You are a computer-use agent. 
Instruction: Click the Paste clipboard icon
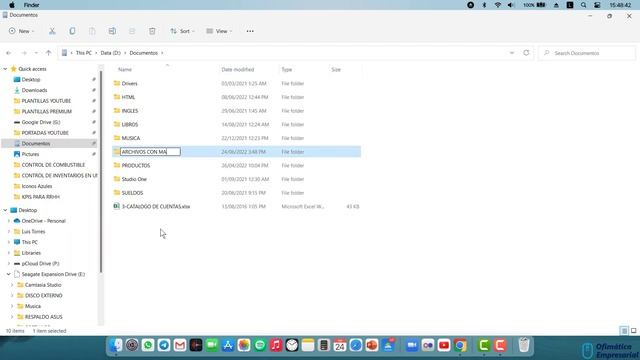pos(92,31)
